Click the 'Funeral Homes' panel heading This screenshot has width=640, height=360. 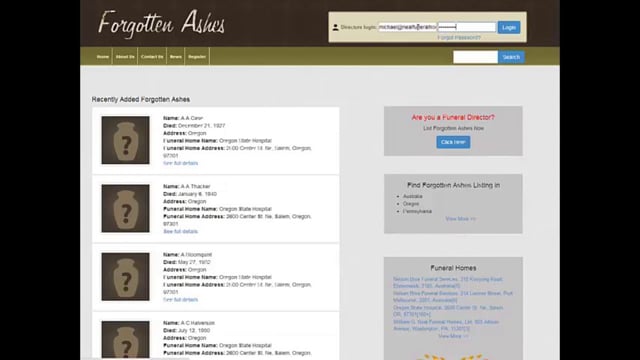click(x=453, y=268)
